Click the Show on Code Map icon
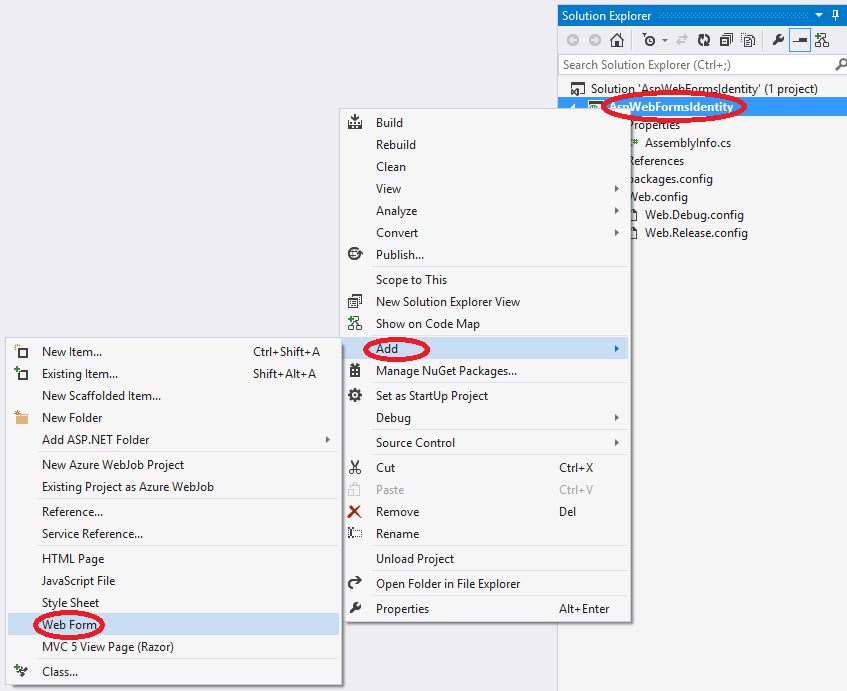 355,323
